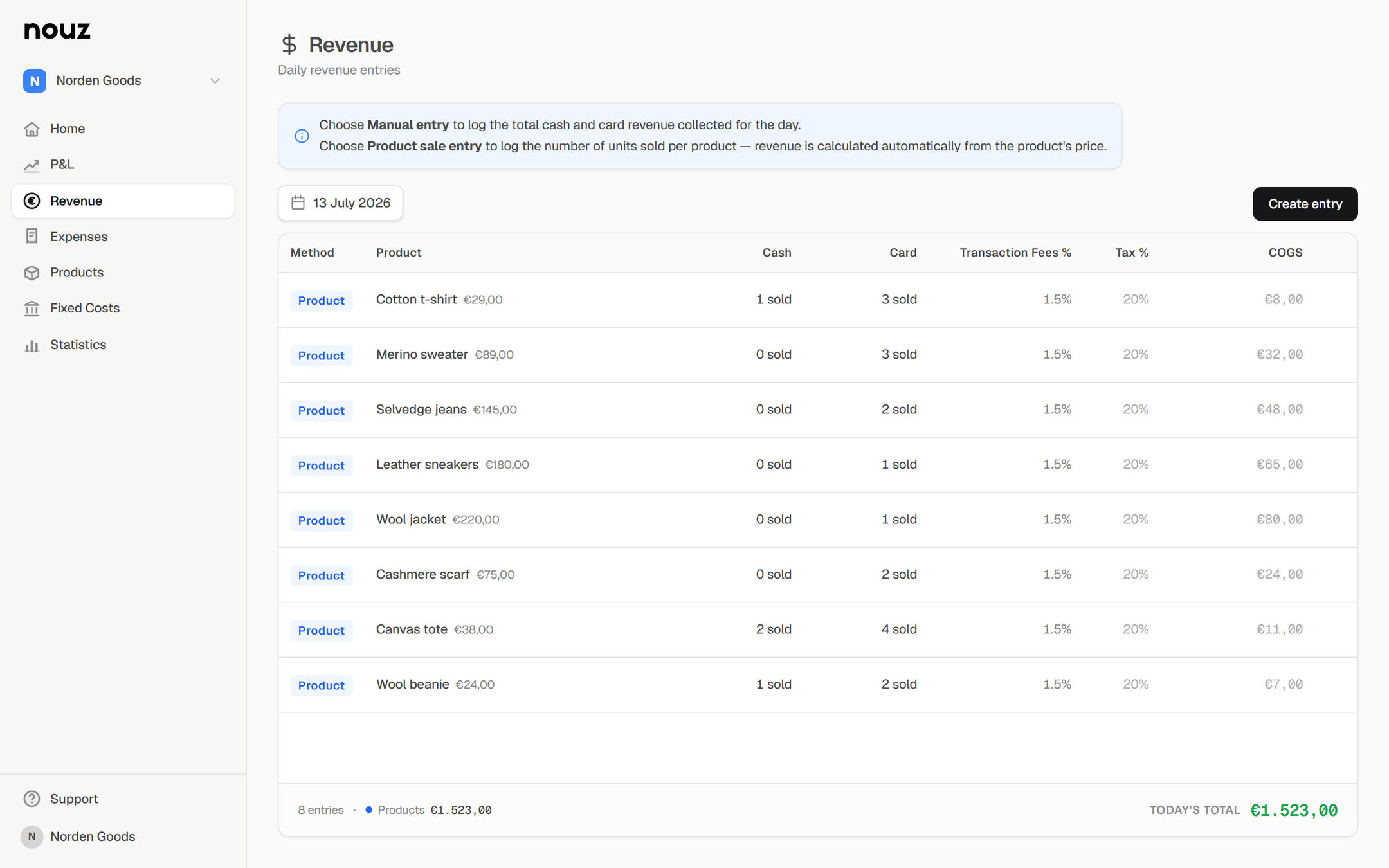This screenshot has width=1389, height=868.
Task: Click the dollar sign icon beside Revenue title
Action: point(289,44)
